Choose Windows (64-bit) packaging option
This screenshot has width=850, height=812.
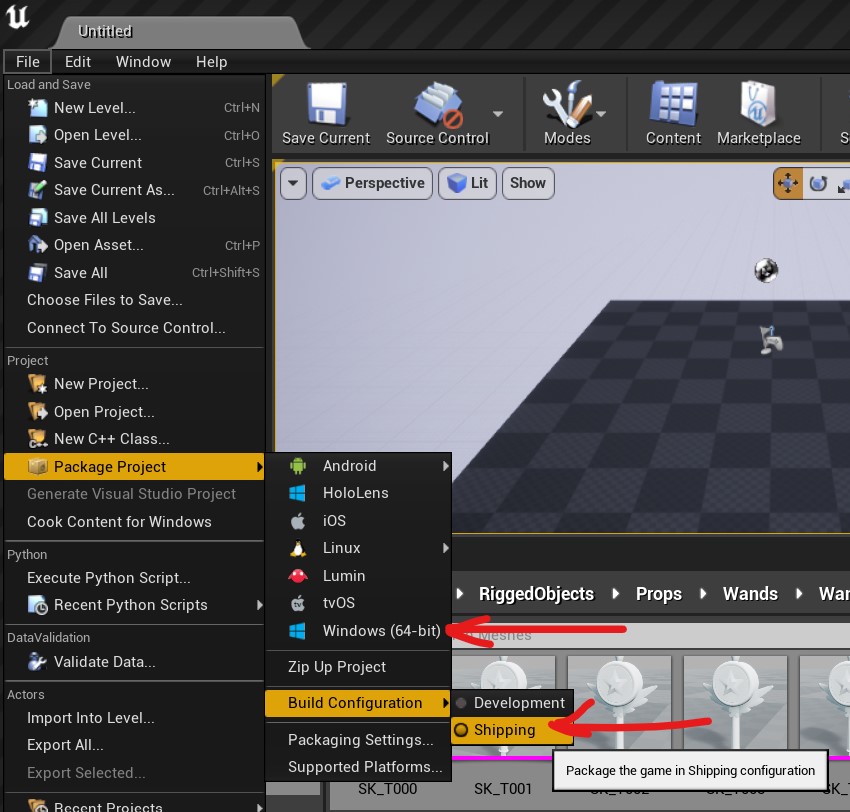[358, 631]
